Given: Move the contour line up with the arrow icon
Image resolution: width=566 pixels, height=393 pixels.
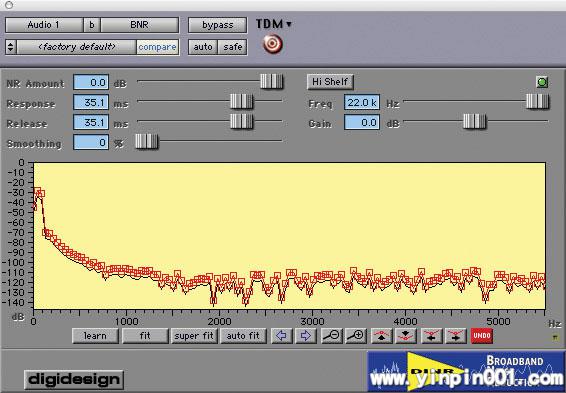Looking at the screenshot, I should click(x=382, y=336).
